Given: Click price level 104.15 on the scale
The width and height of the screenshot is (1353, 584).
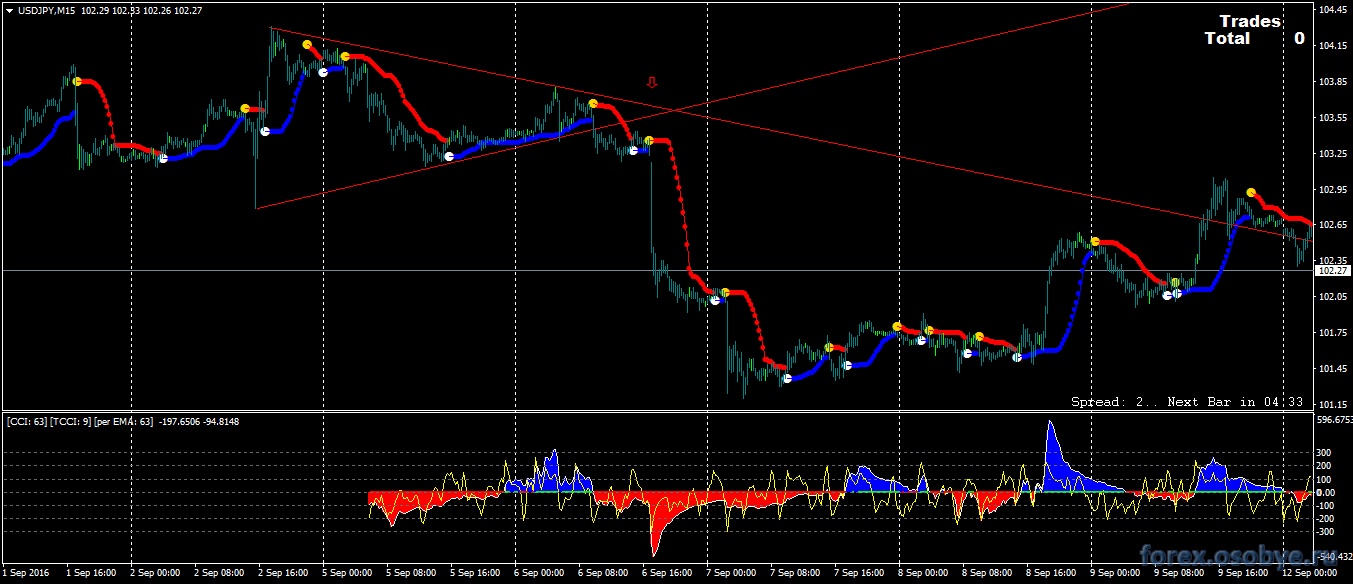Looking at the screenshot, I should 1333,46.
